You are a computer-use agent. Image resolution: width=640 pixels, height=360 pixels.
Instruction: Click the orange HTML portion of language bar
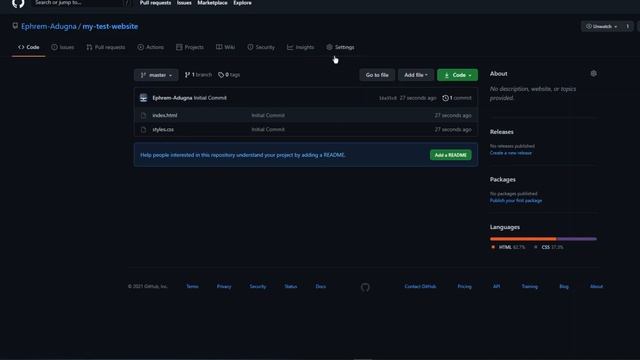(x=523, y=239)
